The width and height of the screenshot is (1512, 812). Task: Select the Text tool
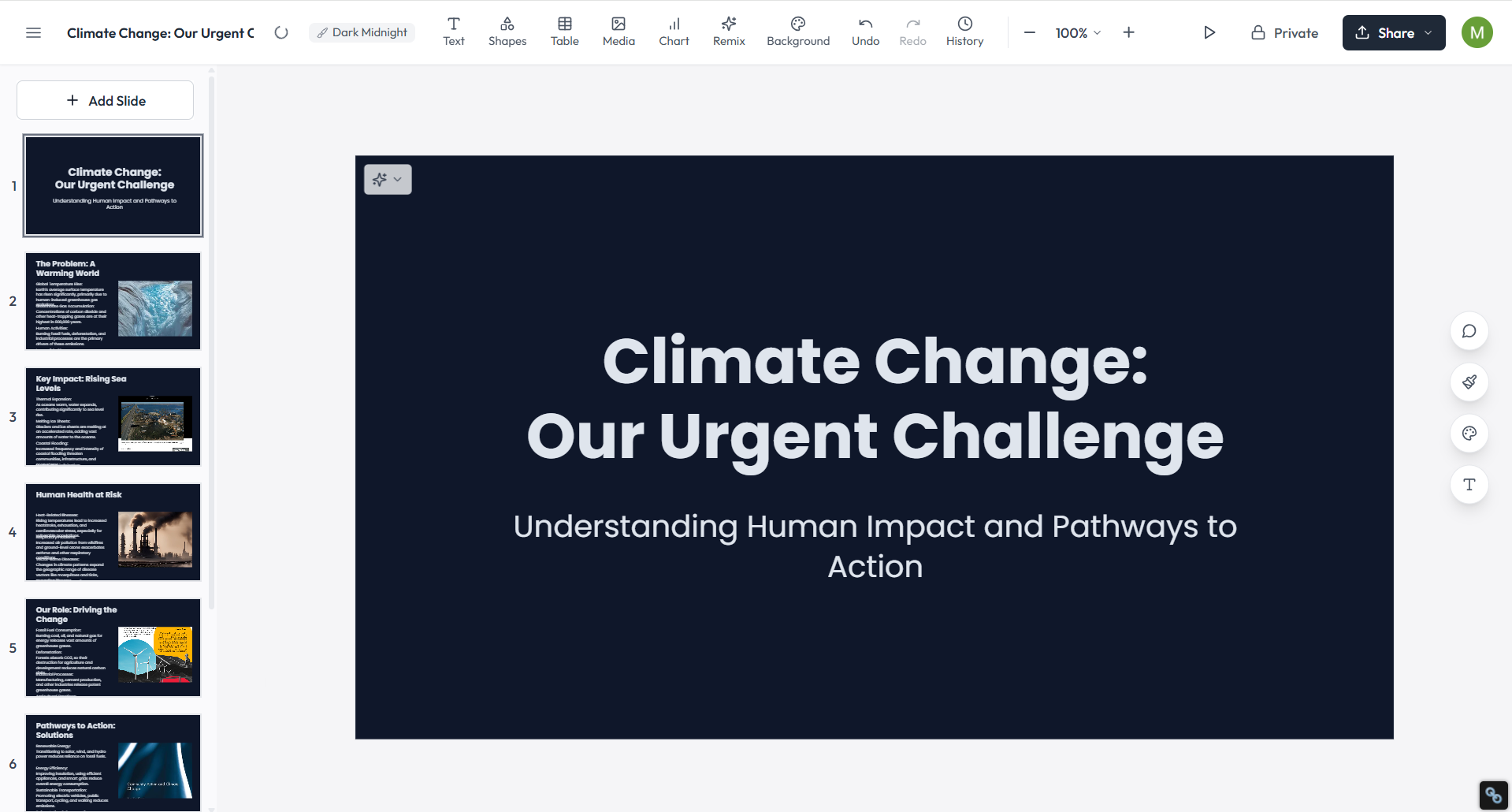click(454, 32)
